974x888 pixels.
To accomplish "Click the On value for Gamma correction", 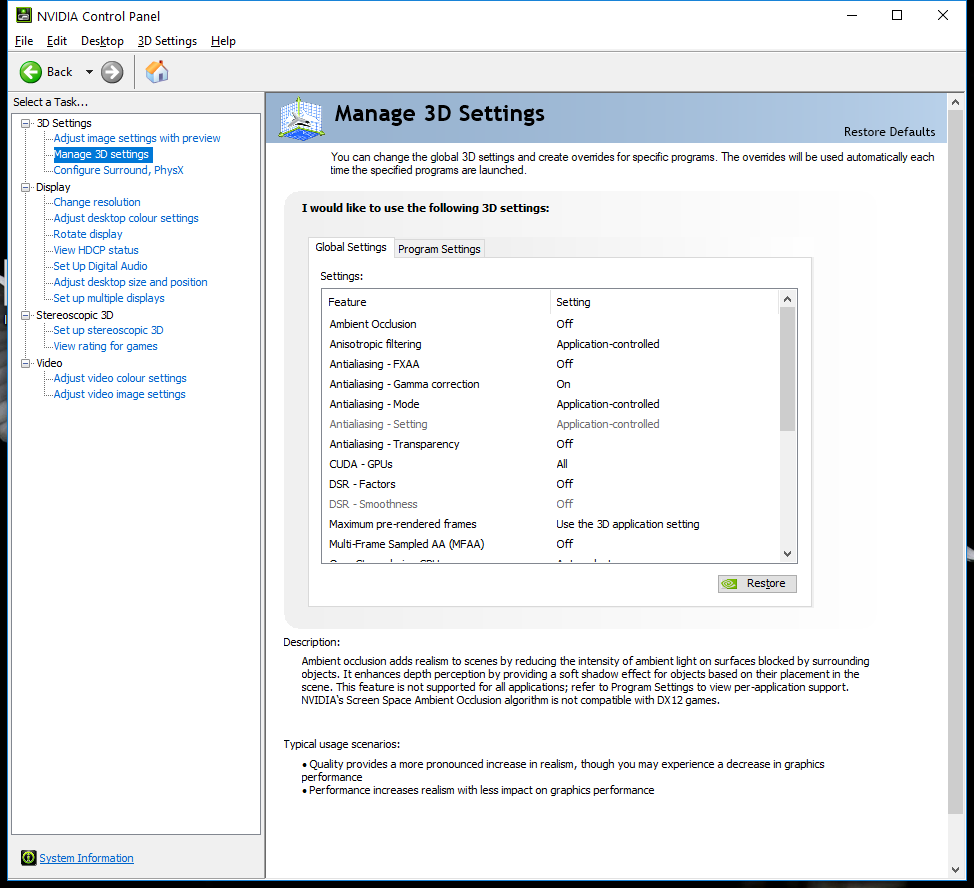I will [563, 384].
